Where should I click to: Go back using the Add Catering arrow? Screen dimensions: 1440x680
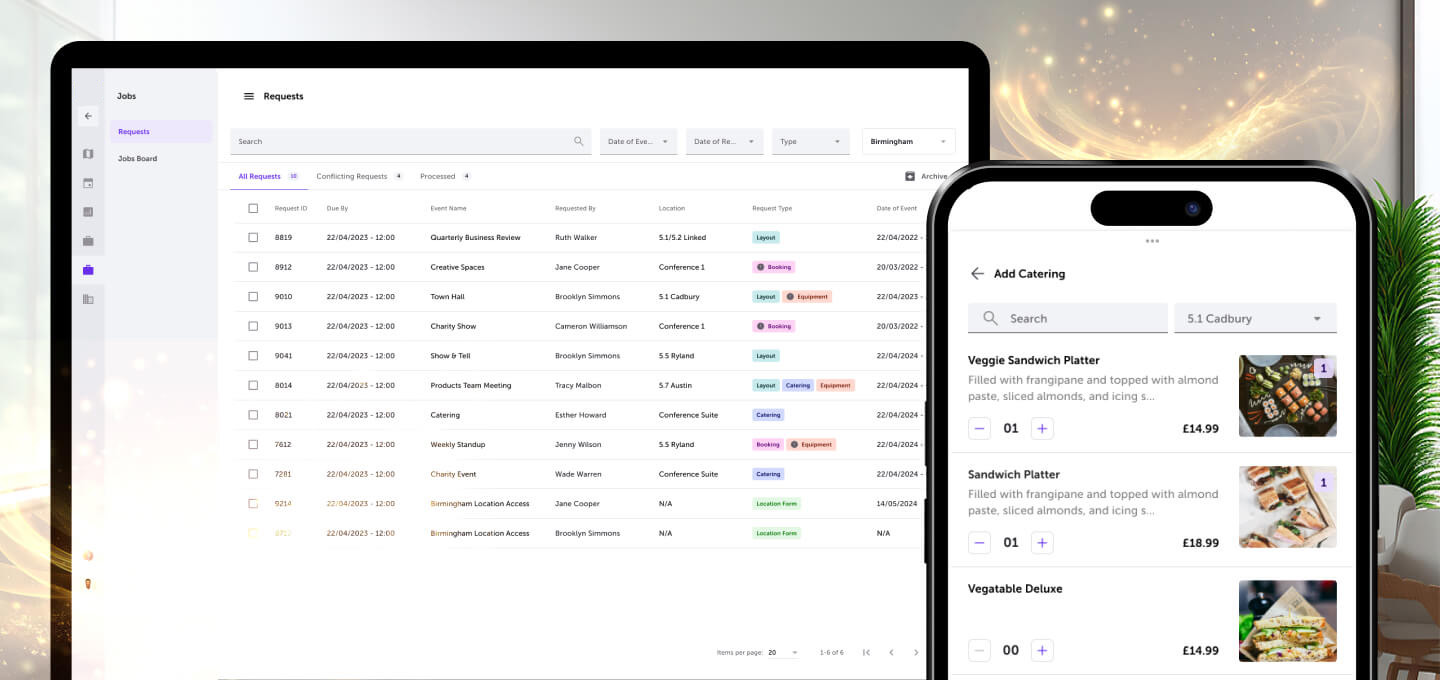pyautogui.click(x=977, y=274)
